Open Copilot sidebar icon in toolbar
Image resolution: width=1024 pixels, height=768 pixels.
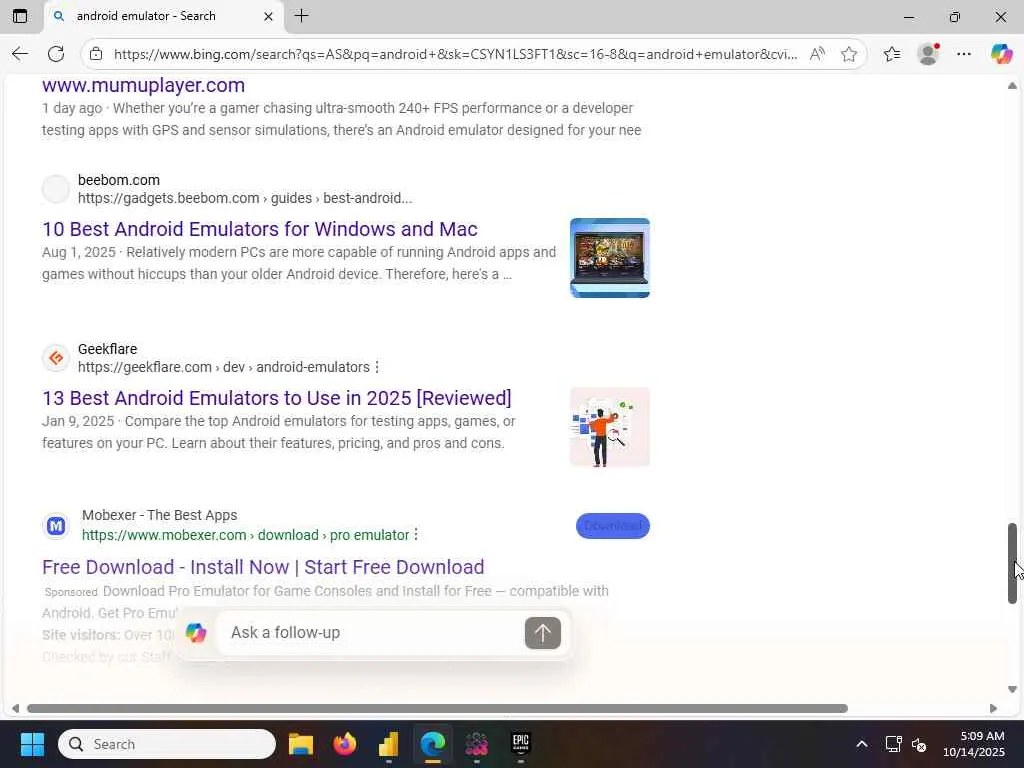tap(1001, 54)
